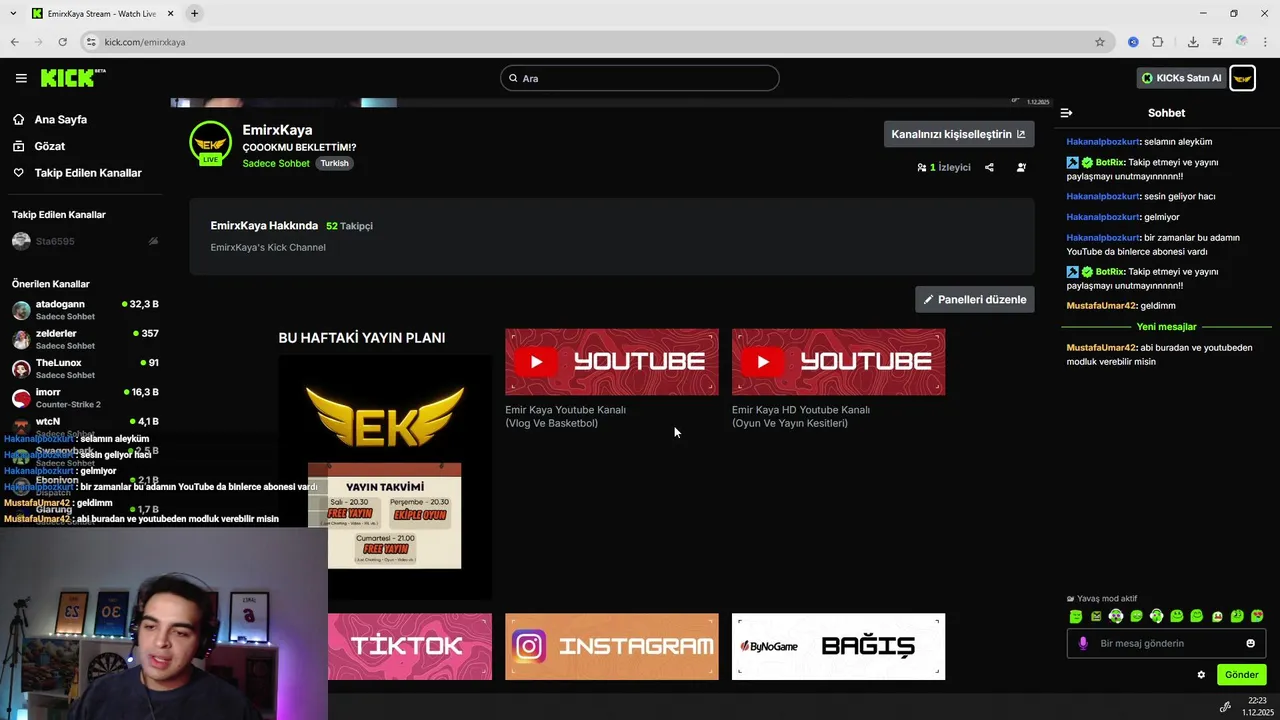Click the purple microphone icon in chat
Screen dimensions: 1280x720
click(x=1083, y=643)
